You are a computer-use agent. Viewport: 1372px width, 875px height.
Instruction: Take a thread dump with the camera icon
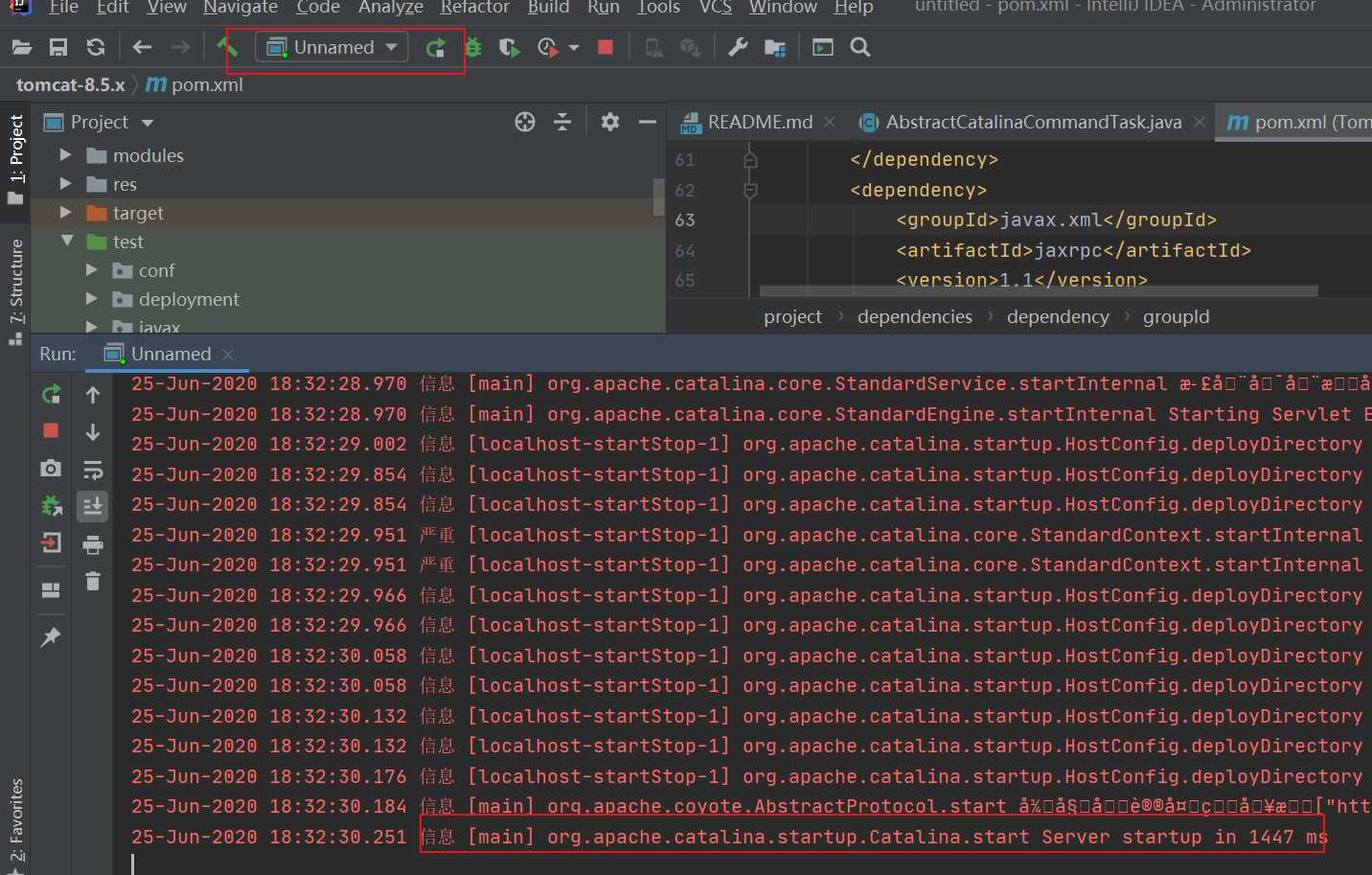click(x=51, y=468)
